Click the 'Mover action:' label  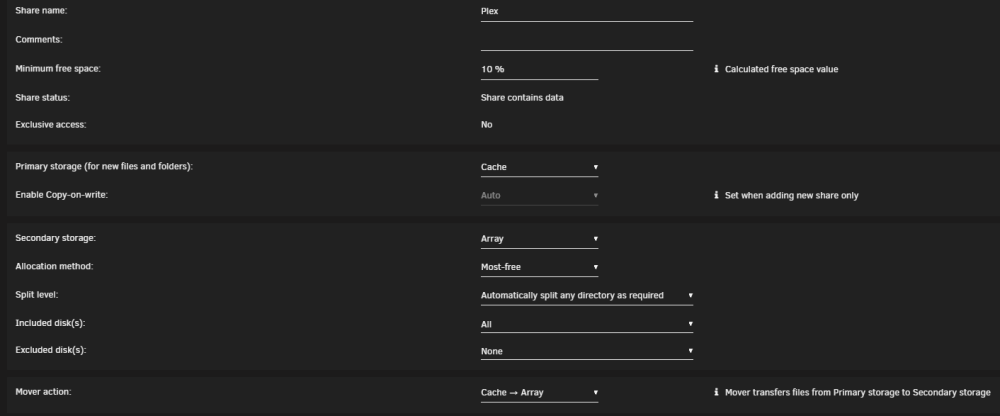tap(43, 392)
